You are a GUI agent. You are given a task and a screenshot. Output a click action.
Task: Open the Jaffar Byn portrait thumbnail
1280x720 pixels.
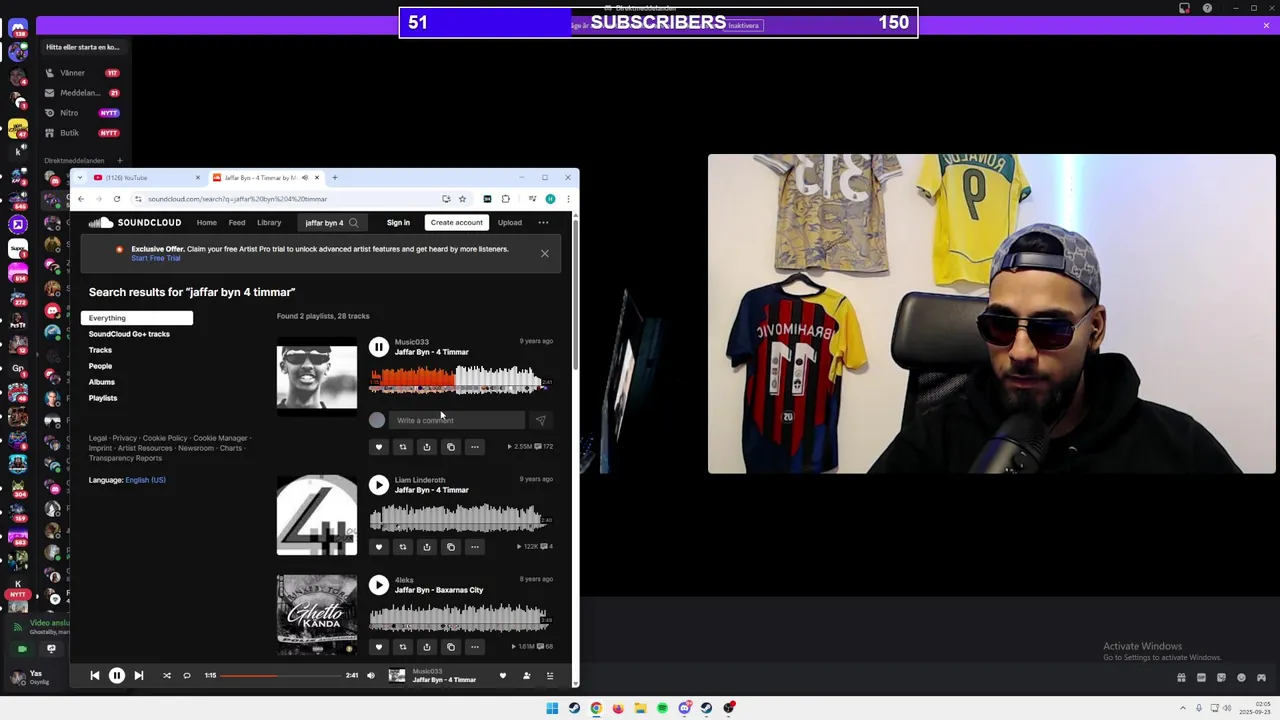(x=317, y=378)
